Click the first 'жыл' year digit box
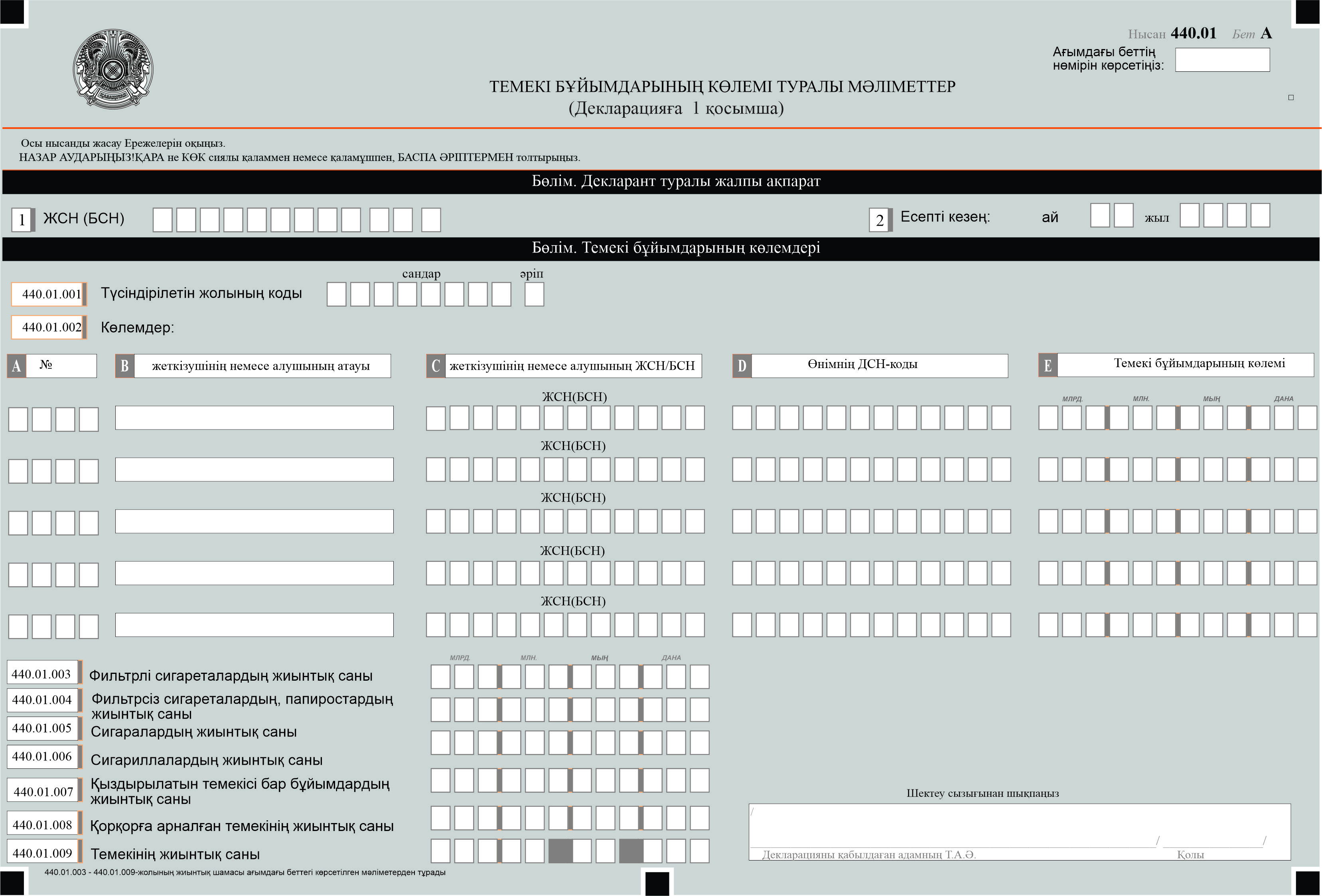The width and height of the screenshot is (1322, 896). pyautogui.click(x=1190, y=215)
